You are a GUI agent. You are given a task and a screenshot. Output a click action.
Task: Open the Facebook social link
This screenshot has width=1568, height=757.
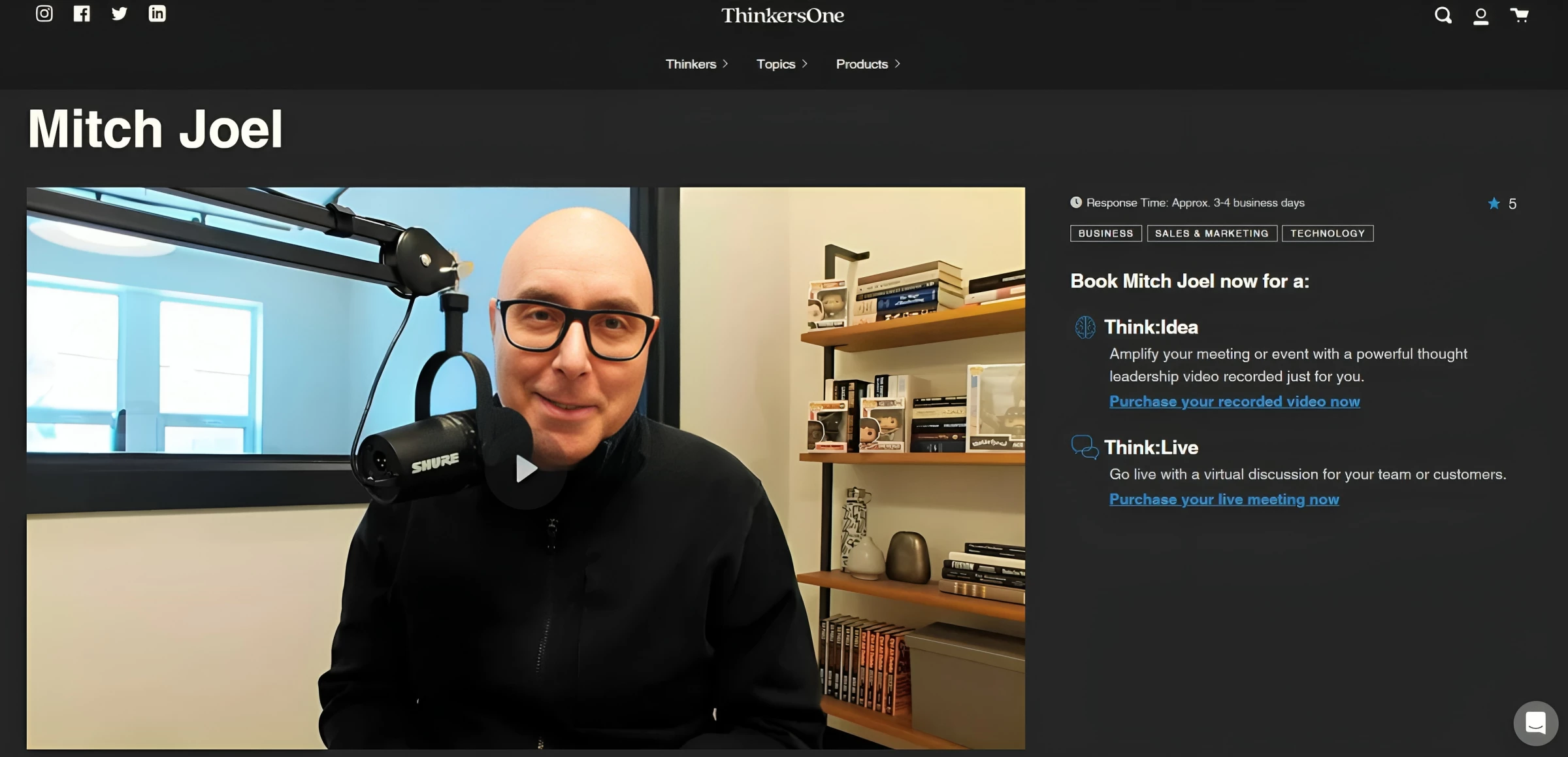click(82, 14)
